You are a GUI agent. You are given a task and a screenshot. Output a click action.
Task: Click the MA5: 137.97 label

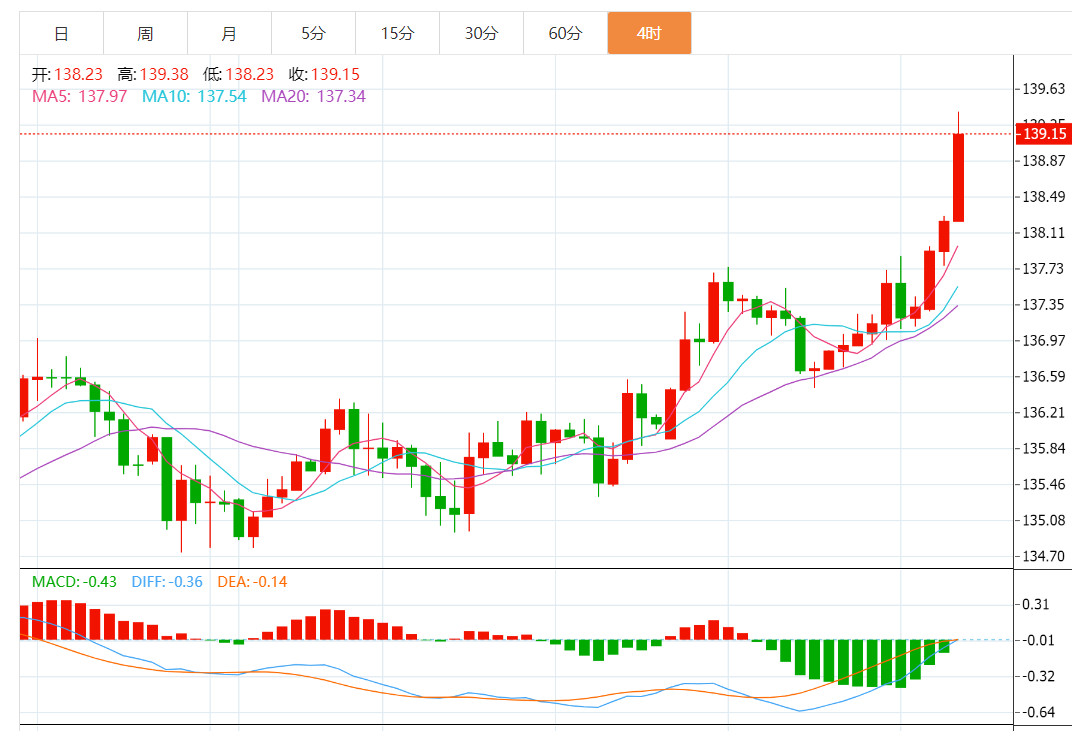pos(79,96)
